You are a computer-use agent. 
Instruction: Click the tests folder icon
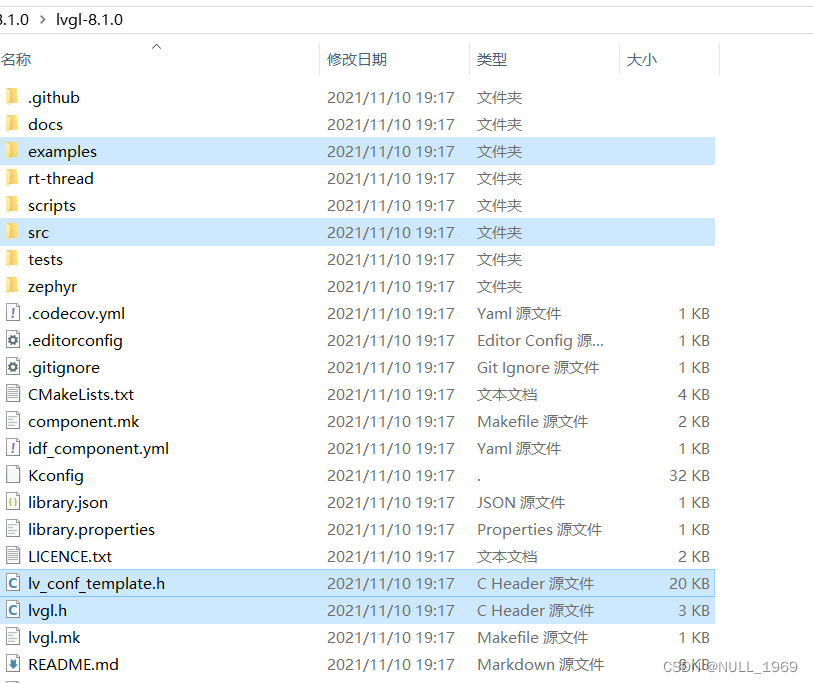(12, 259)
